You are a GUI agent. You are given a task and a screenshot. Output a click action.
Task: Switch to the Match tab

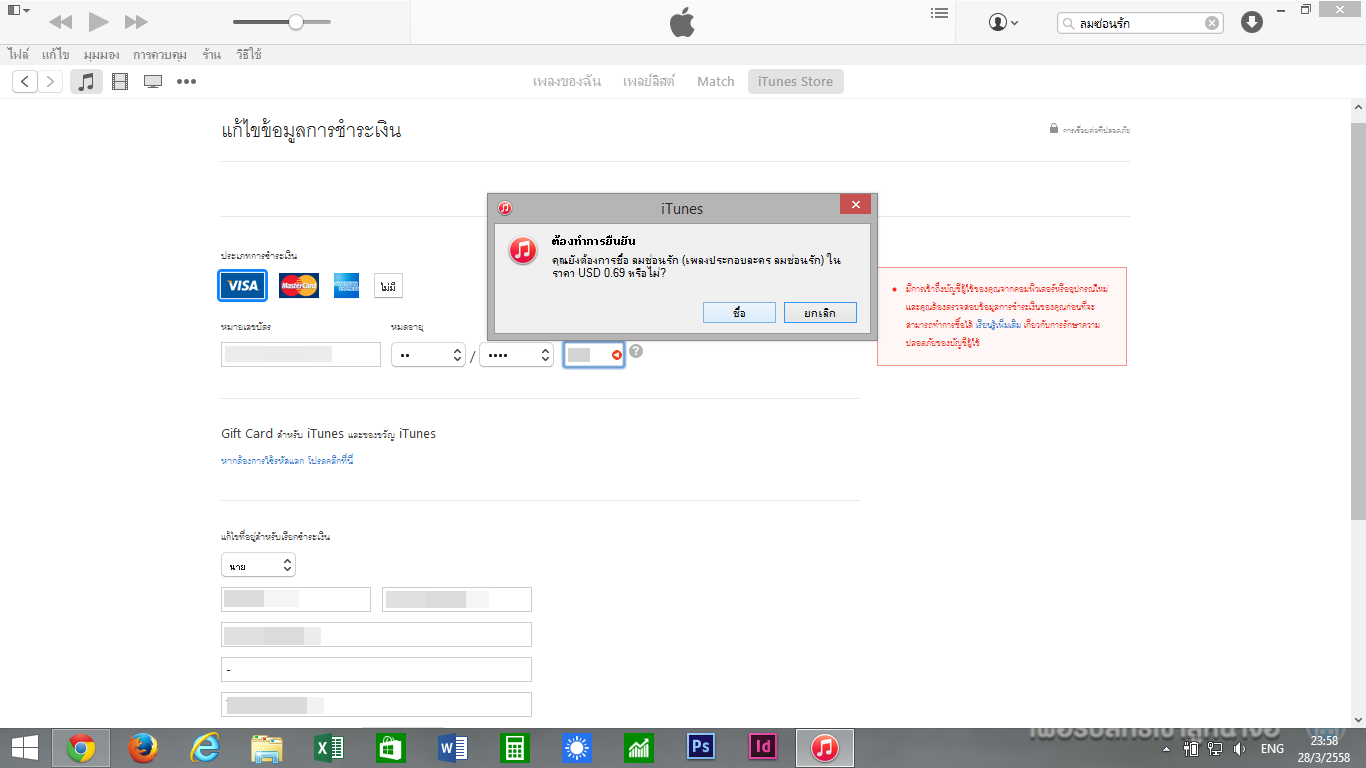[716, 82]
